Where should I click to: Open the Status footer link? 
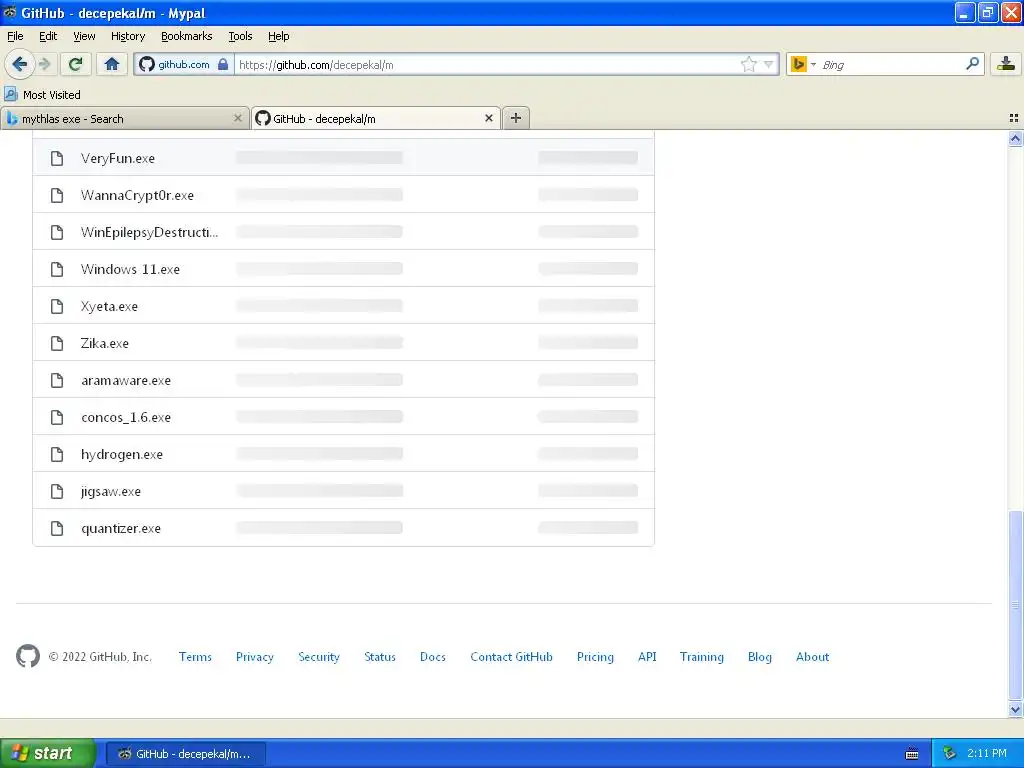click(379, 657)
